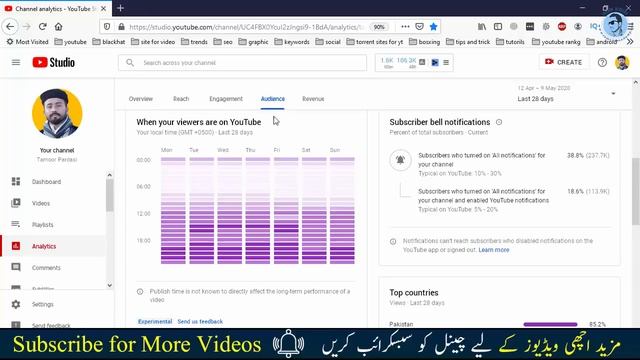Image resolution: width=640 pixels, height=360 pixels.
Task: Open the YouTube Studio hamburger menu
Action: point(16,62)
